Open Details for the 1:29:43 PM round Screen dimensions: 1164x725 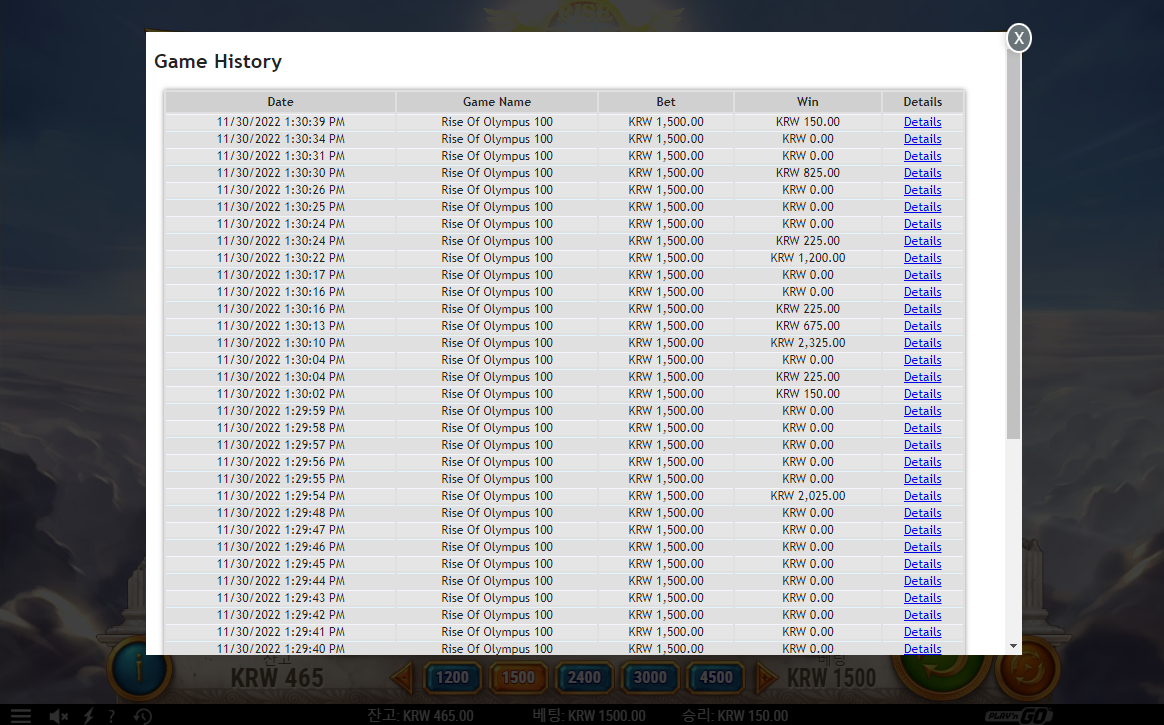pyautogui.click(x=923, y=598)
